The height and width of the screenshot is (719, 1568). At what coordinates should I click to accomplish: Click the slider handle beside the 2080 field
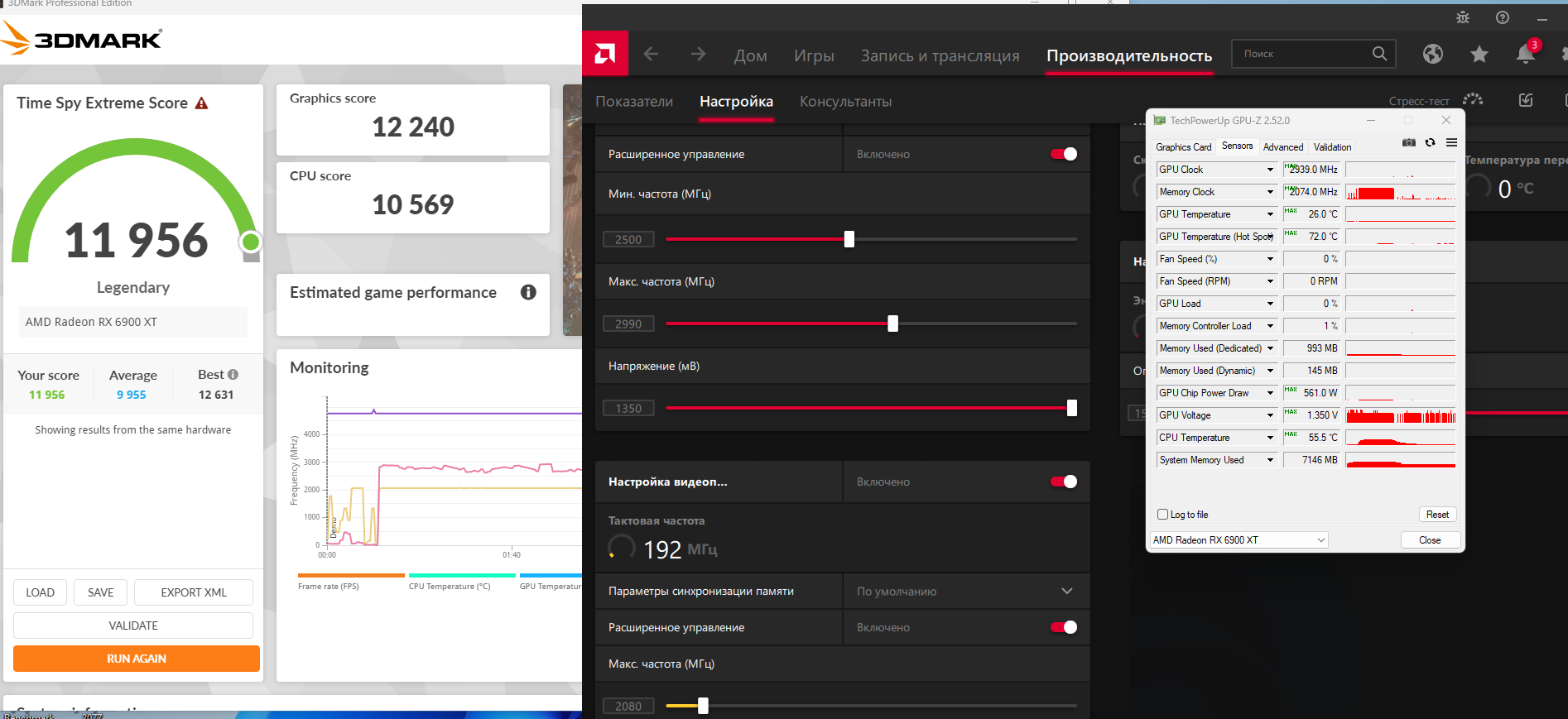(x=703, y=706)
